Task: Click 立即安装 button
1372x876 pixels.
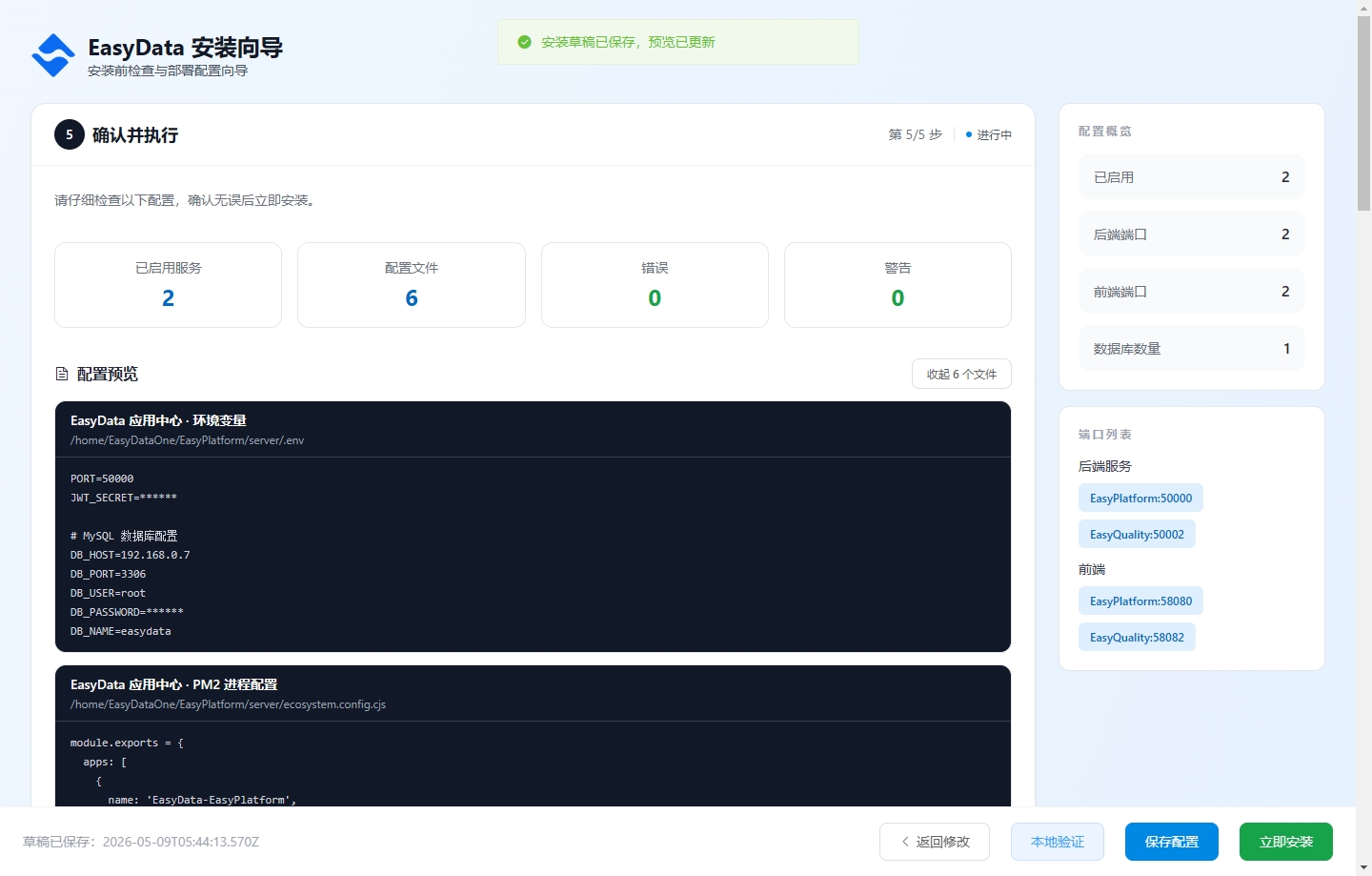Action: pos(1286,842)
